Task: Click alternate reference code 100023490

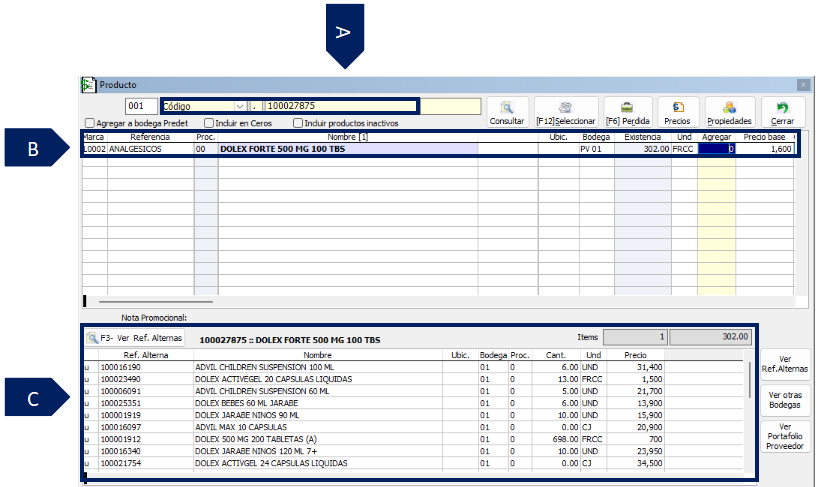Action: point(120,379)
